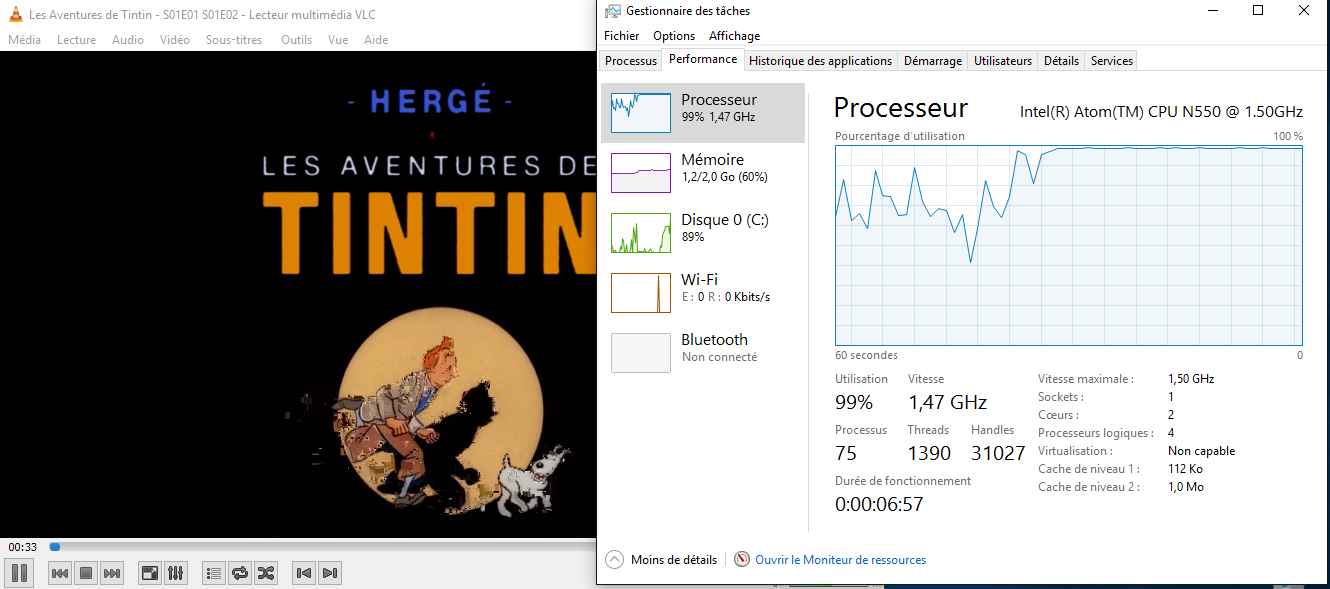
Task: Switch to the Services tab
Action: pos(1112,61)
